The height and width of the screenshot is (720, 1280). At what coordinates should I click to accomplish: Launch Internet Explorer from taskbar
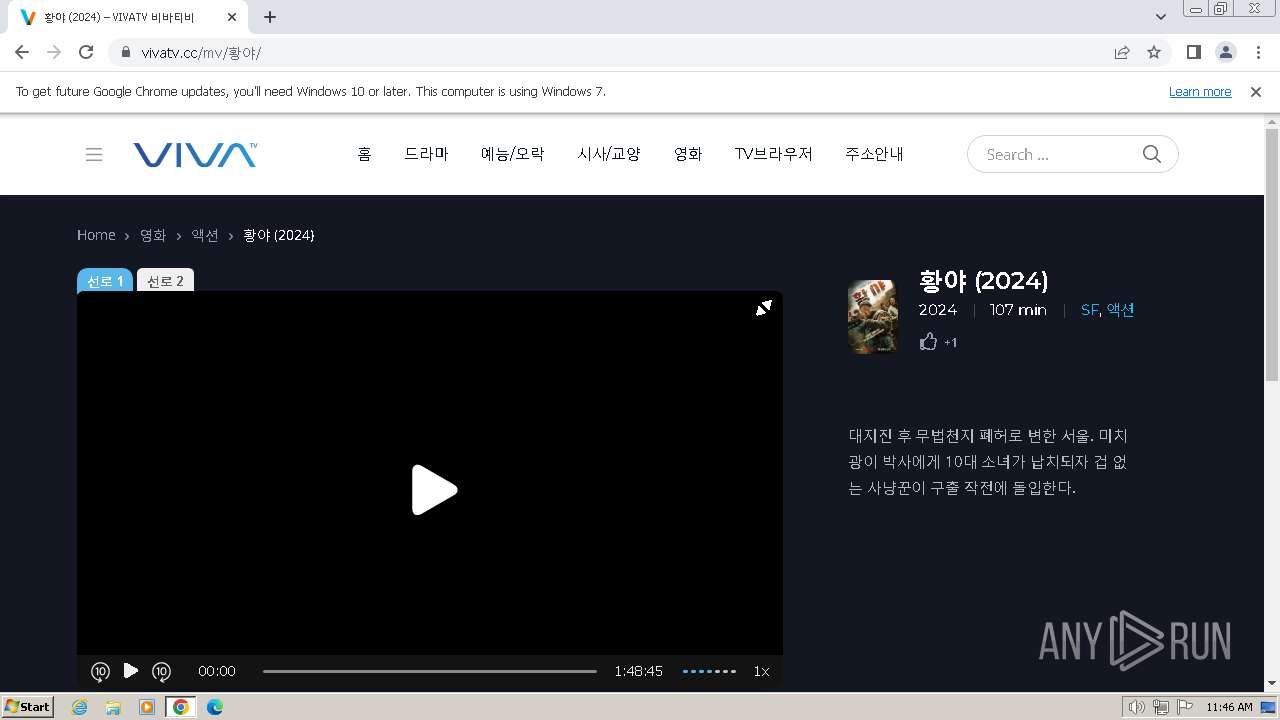[x=79, y=707]
